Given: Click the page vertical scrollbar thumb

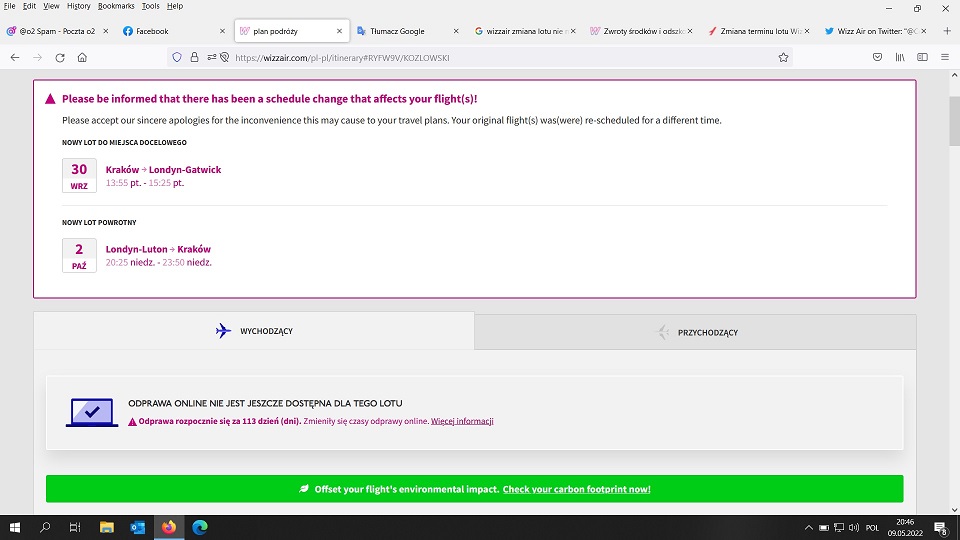Looking at the screenshot, I should point(954,121).
